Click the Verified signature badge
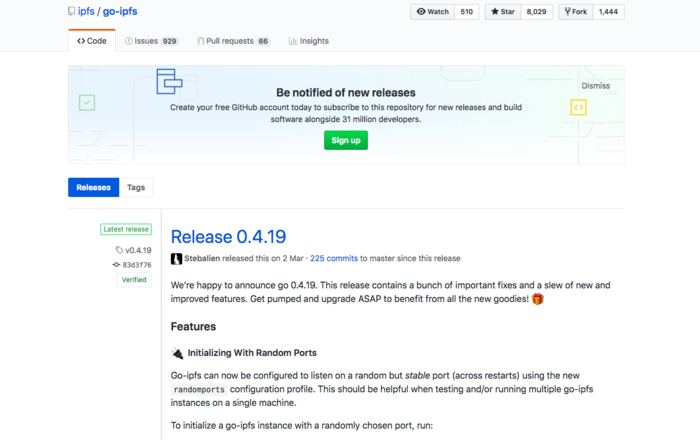The height and width of the screenshot is (440, 700). 134,280
